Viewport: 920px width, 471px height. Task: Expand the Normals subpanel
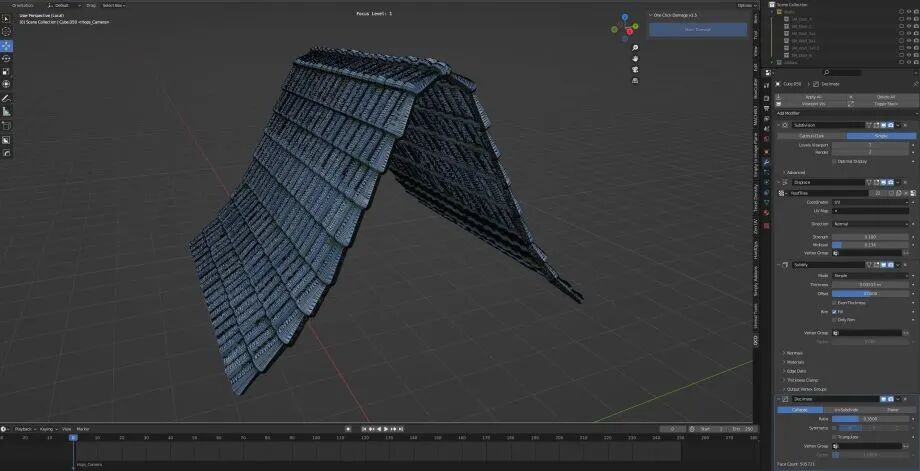click(x=793, y=353)
